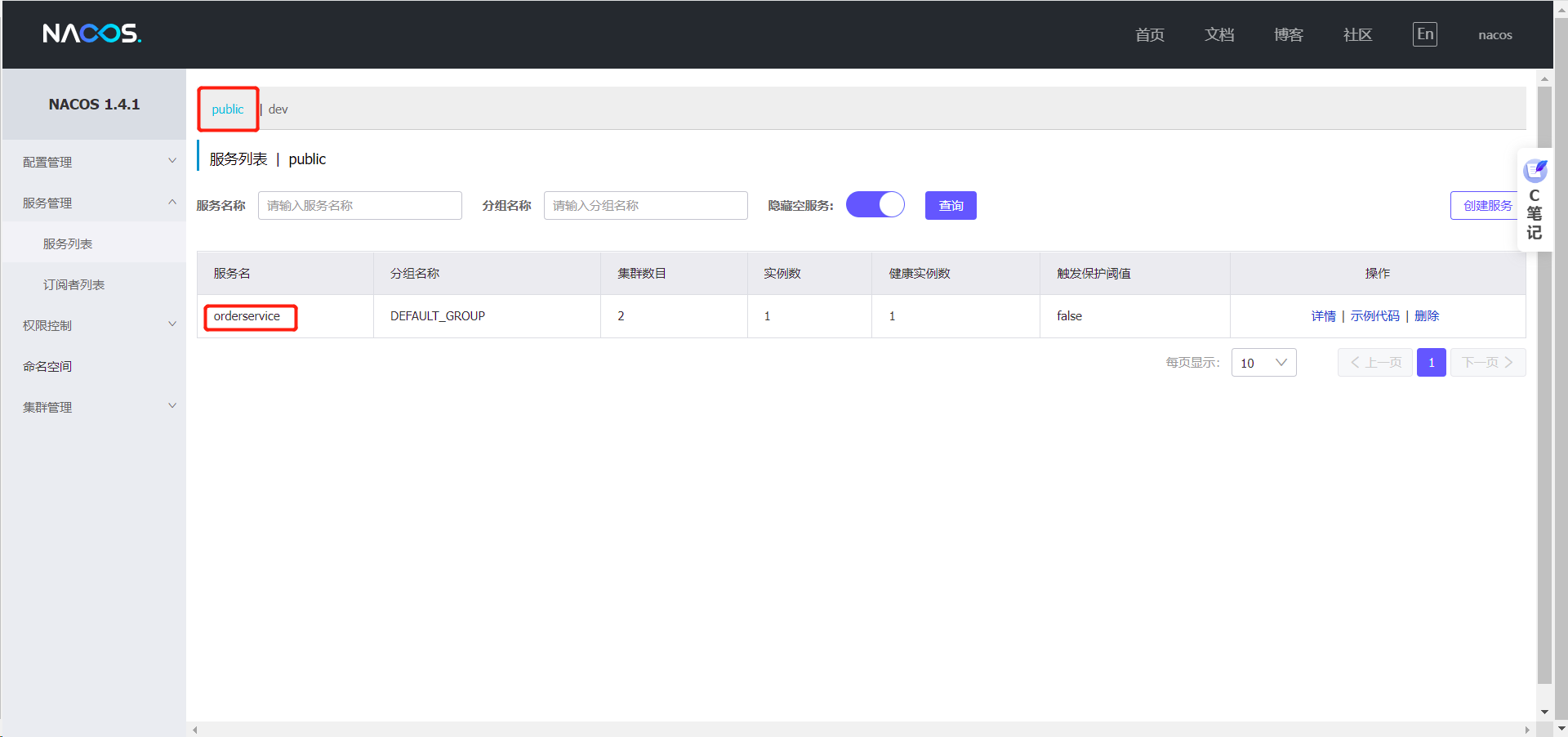
Task: Select the dev namespace tab
Action: pos(278,109)
